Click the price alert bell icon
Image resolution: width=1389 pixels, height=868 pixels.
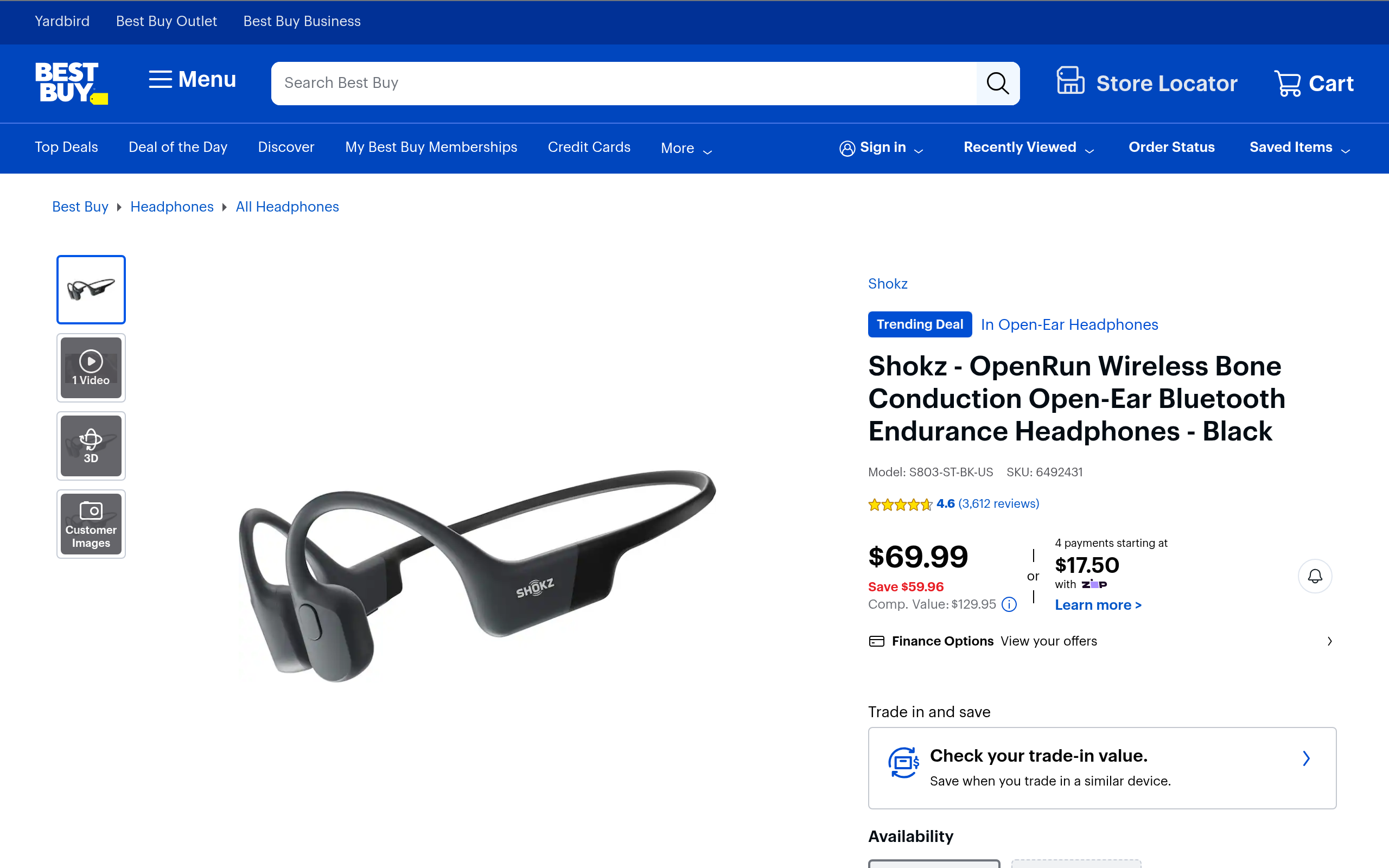point(1314,576)
